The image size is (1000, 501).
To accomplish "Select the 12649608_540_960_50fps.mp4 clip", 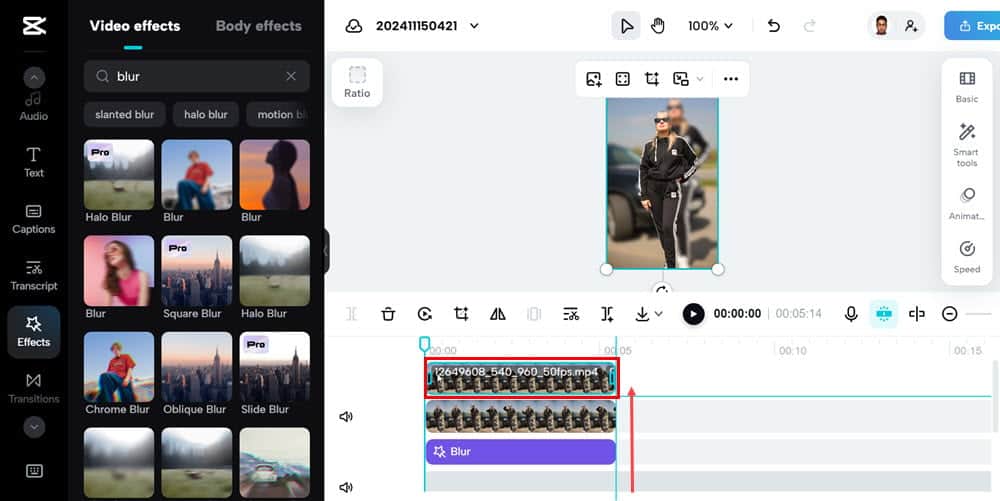I will (520, 378).
